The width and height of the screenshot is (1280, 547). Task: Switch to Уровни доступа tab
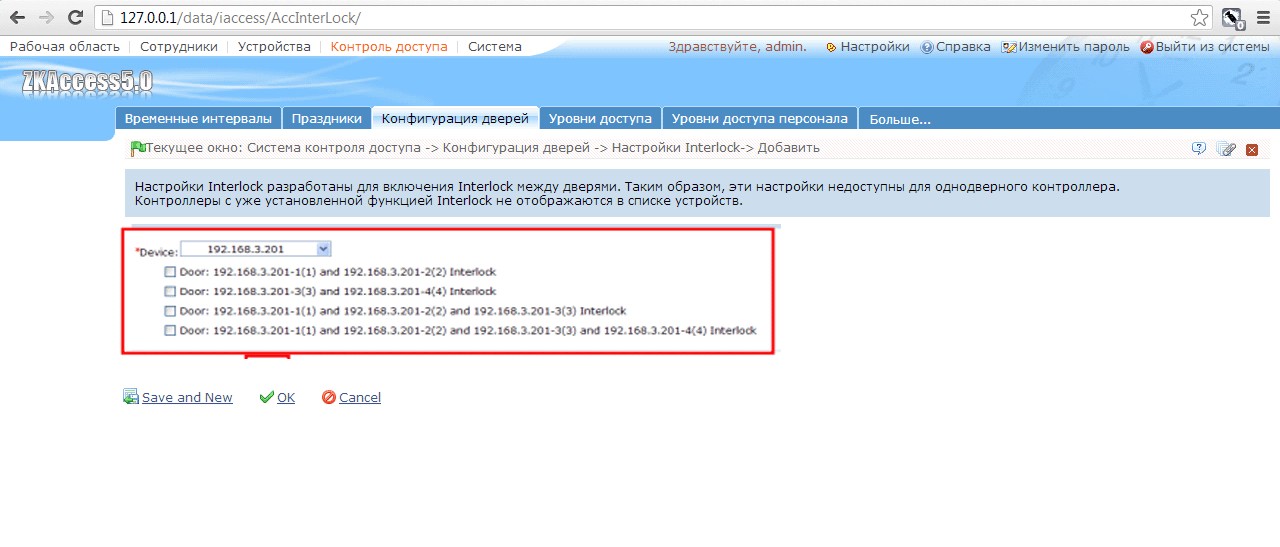[600, 118]
